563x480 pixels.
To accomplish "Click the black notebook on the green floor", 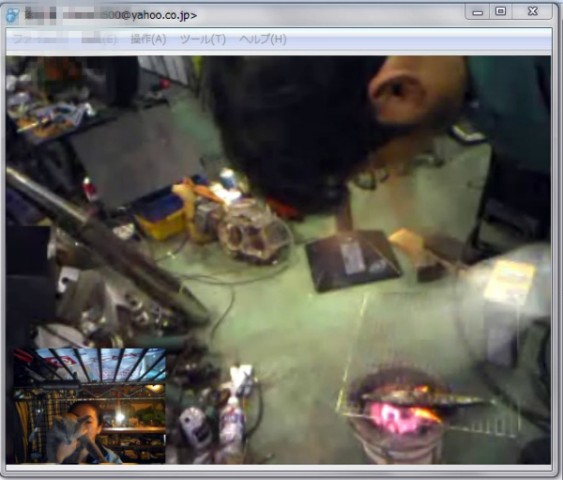I will pos(353,260).
